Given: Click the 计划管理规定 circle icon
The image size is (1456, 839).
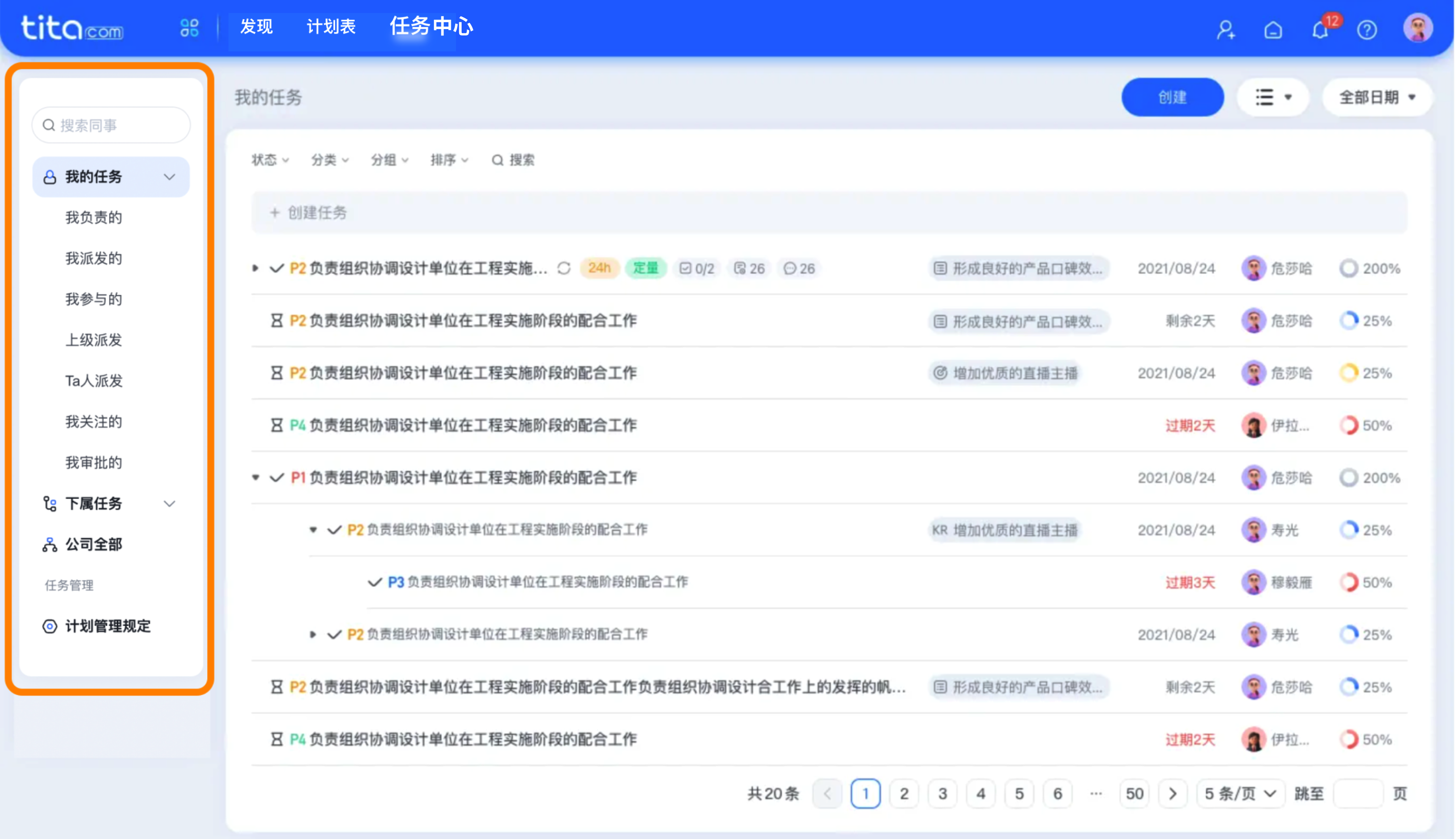Looking at the screenshot, I should tap(50, 627).
